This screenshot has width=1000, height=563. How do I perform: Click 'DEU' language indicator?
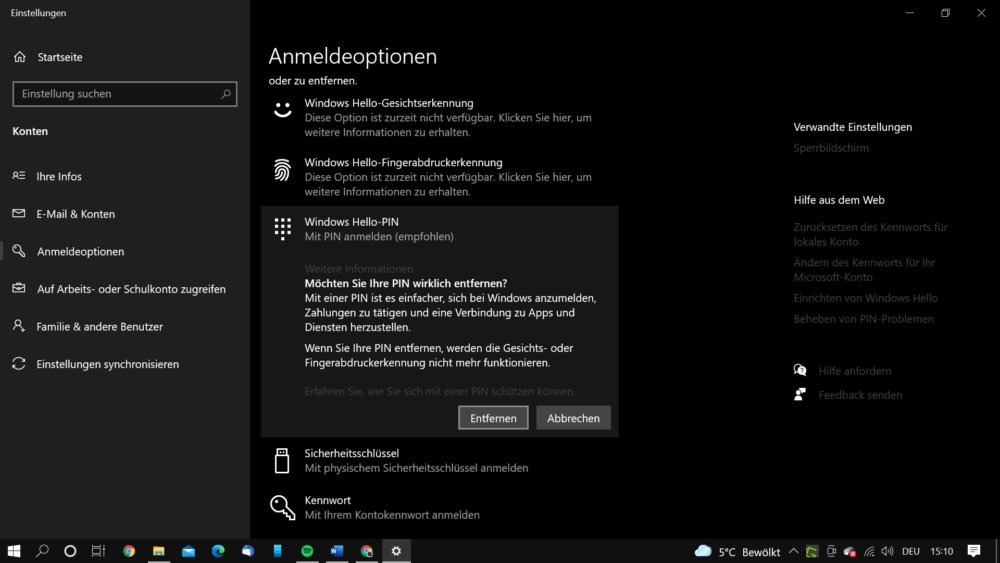911,552
